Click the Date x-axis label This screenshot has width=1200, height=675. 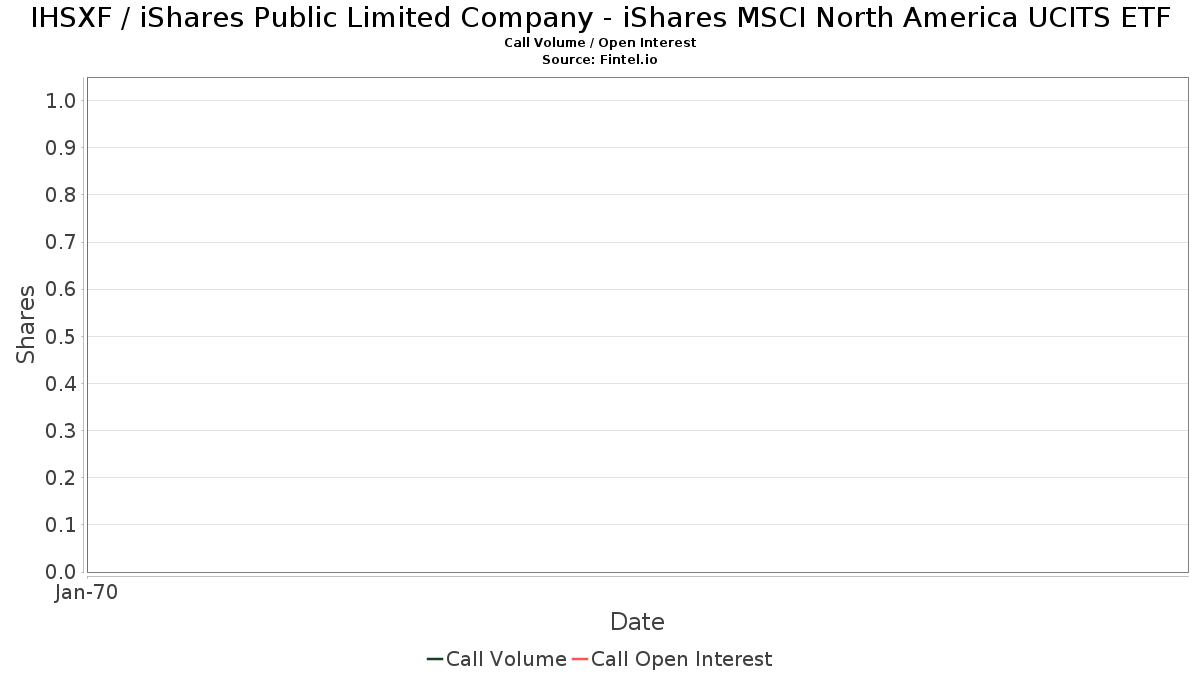[x=637, y=622]
